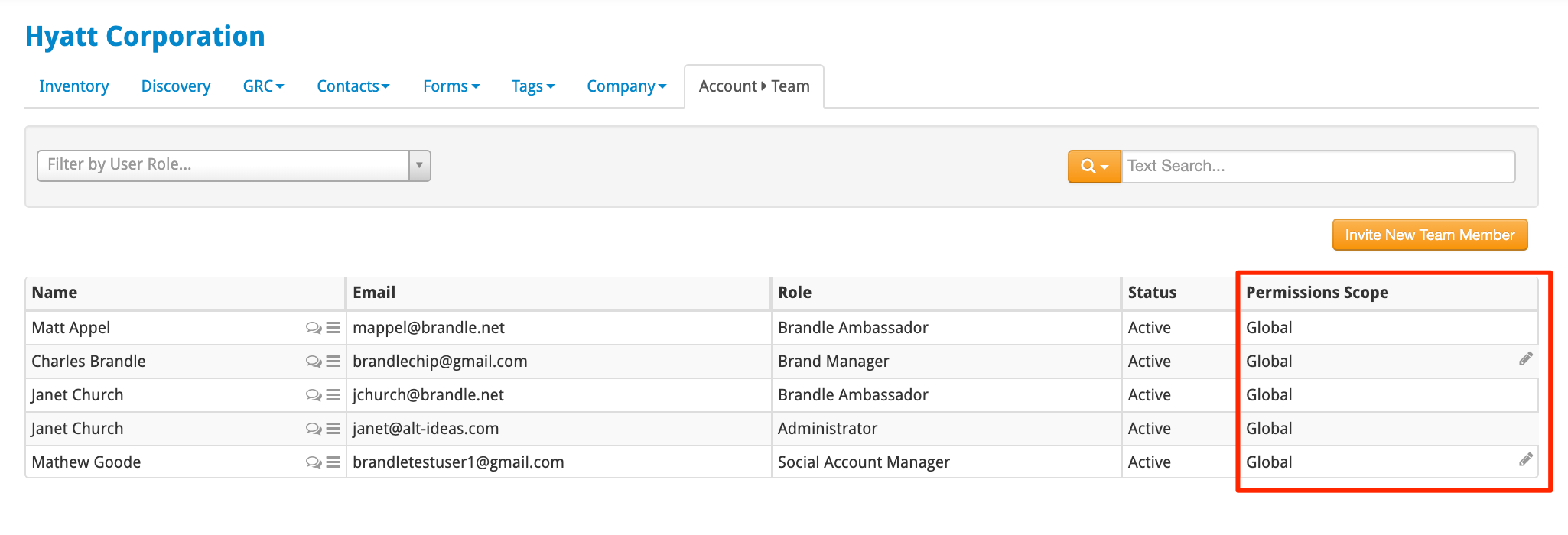Click the comment icon for Charles Brandle
1568x535 pixels.
(x=314, y=362)
